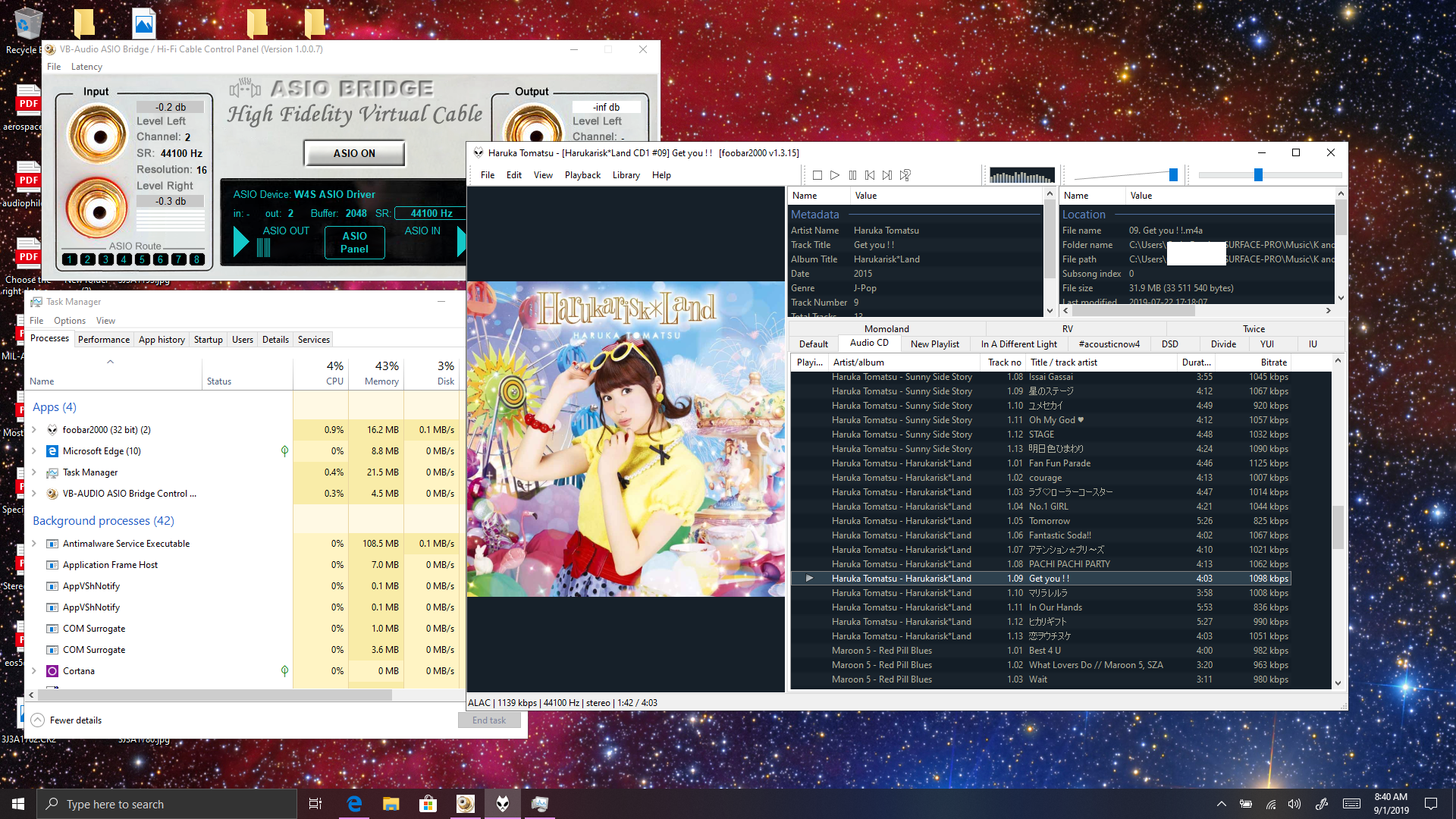Stop playback in foobar2000
Viewport: 1456px width, 819px height.
817,175
